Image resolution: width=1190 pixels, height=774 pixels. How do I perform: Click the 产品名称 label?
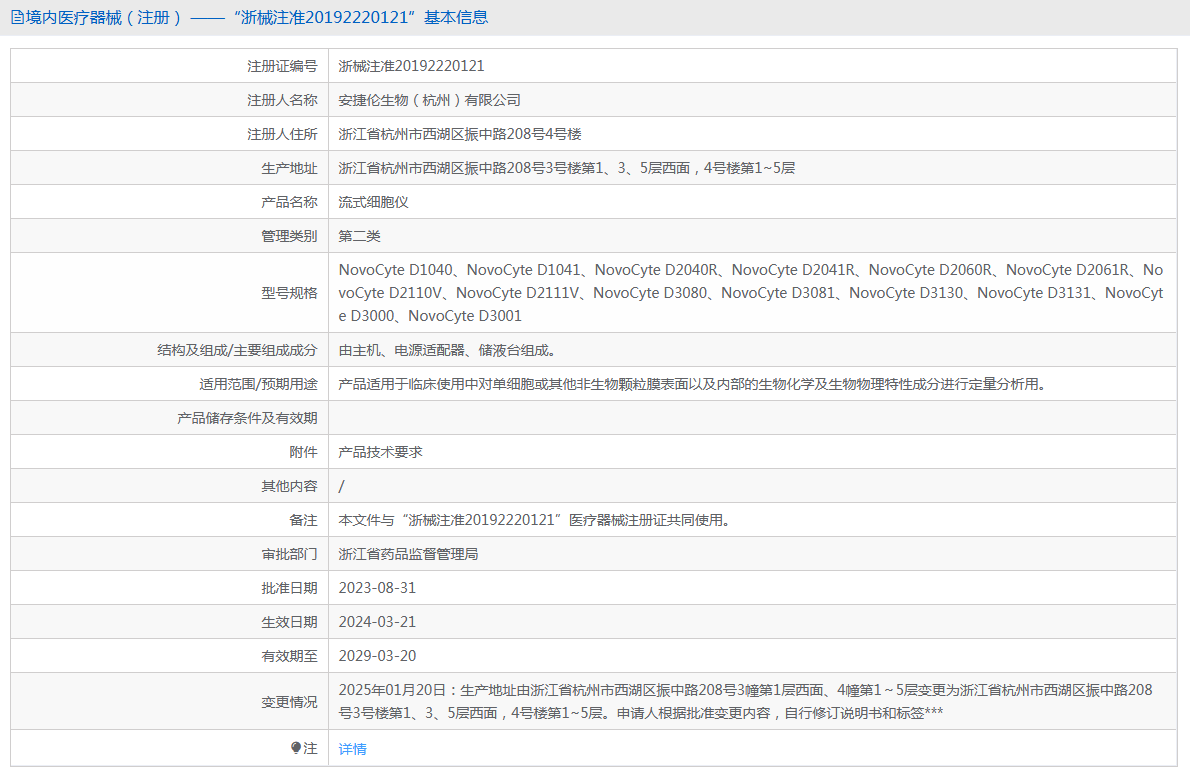coord(289,202)
